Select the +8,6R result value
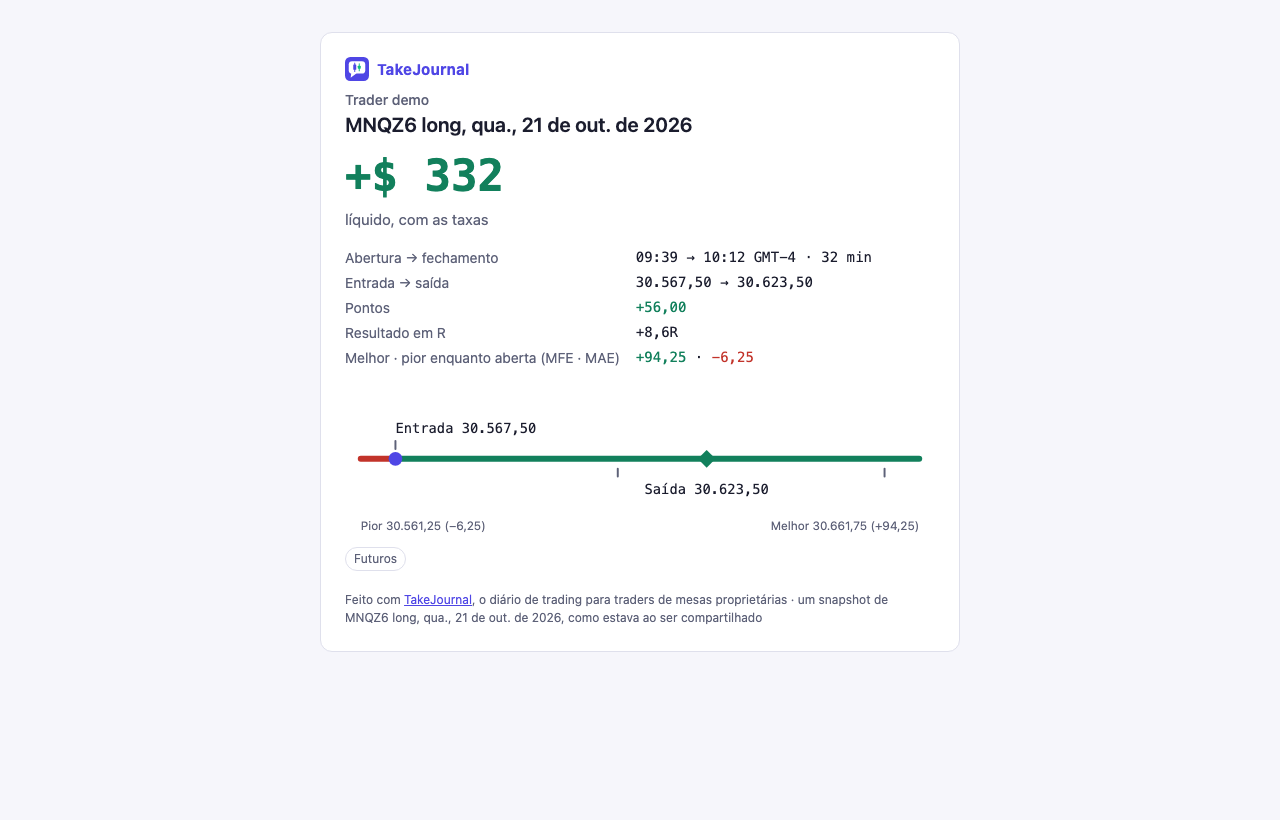The width and height of the screenshot is (1280, 820). pyautogui.click(x=657, y=332)
